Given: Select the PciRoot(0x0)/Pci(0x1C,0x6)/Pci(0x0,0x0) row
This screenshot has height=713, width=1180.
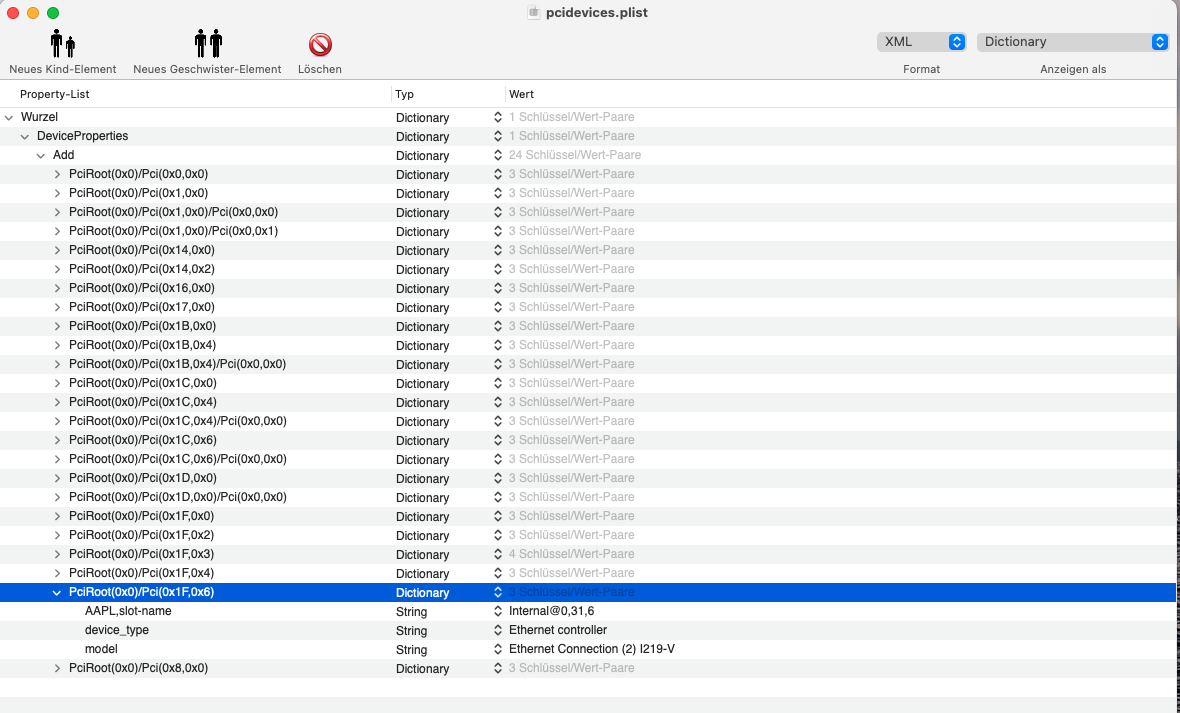Looking at the screenshot, I should click(x=588, y=459).
